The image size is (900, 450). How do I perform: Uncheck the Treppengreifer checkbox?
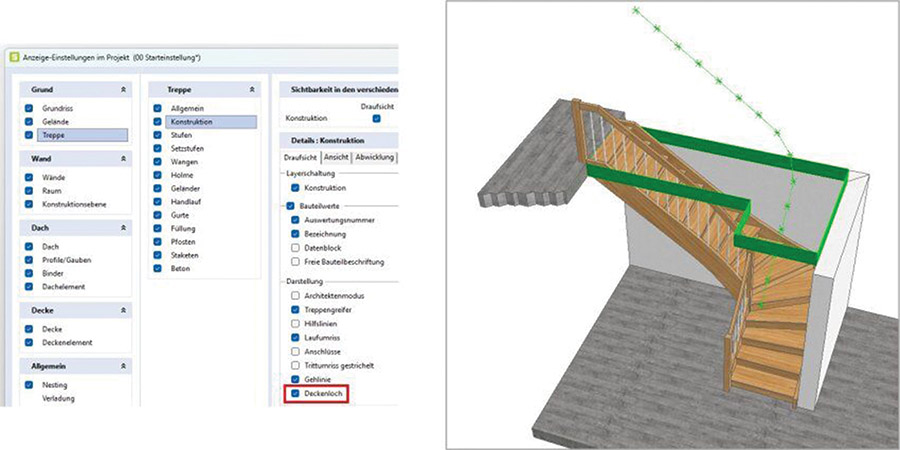click(294, 310)
